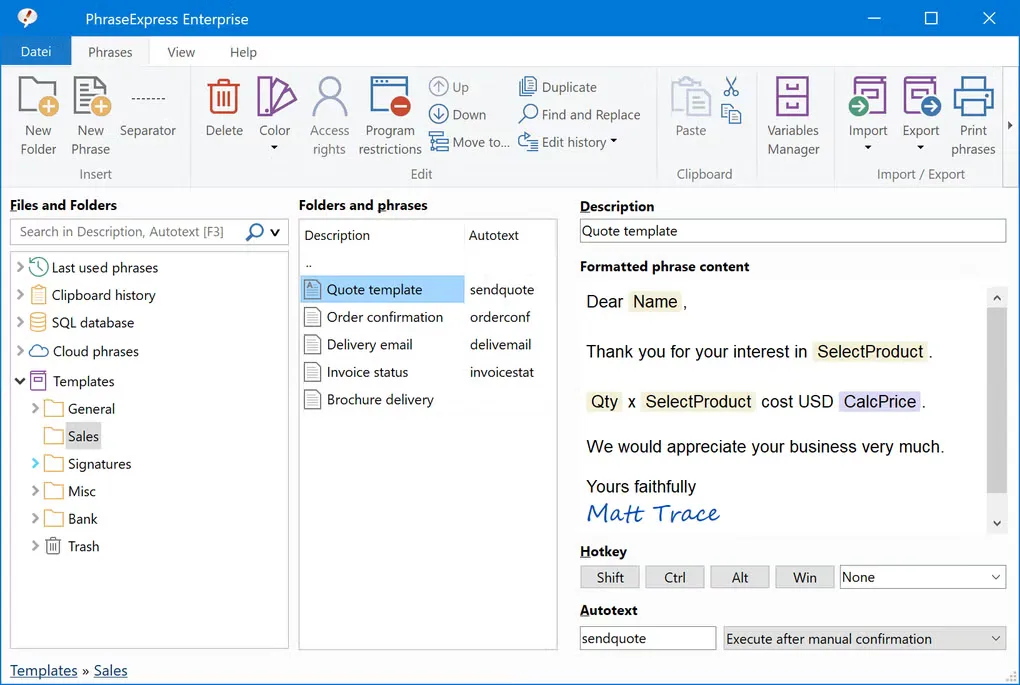Viewport: 1020px width, 685px height.
Task: Click the Cut scissors icon
Action: (x=731, y=87)
